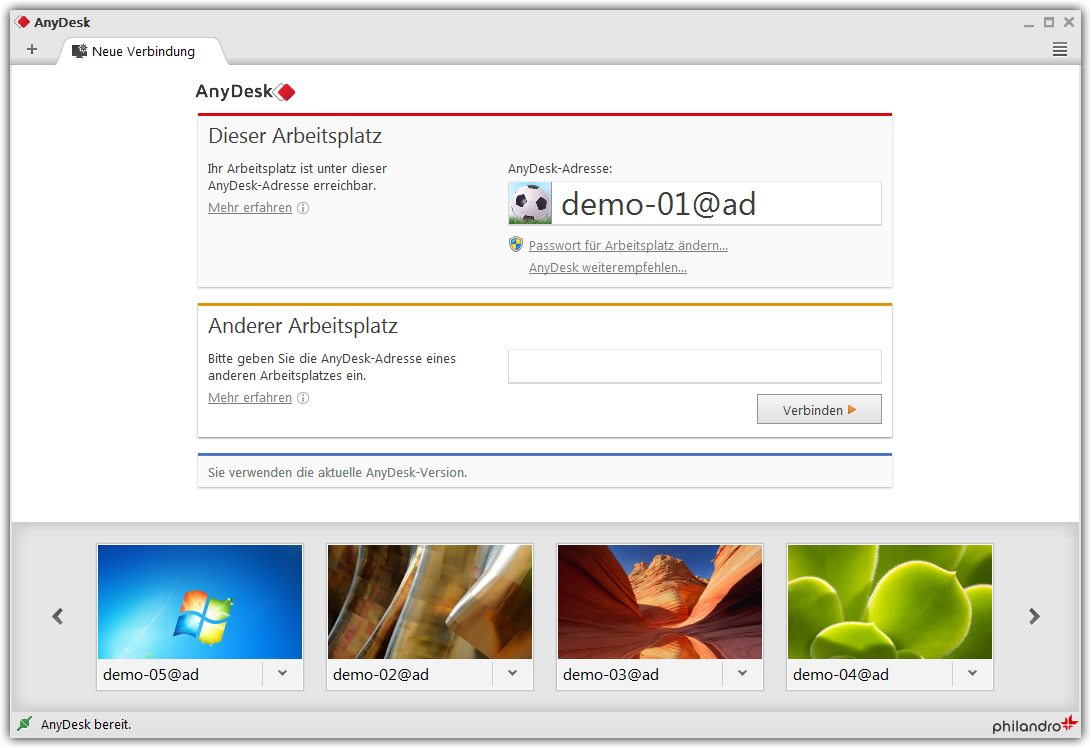Click the green connection status icon
The height and width of the screenshot is (748, 1091).
click(x=24, y=724)
